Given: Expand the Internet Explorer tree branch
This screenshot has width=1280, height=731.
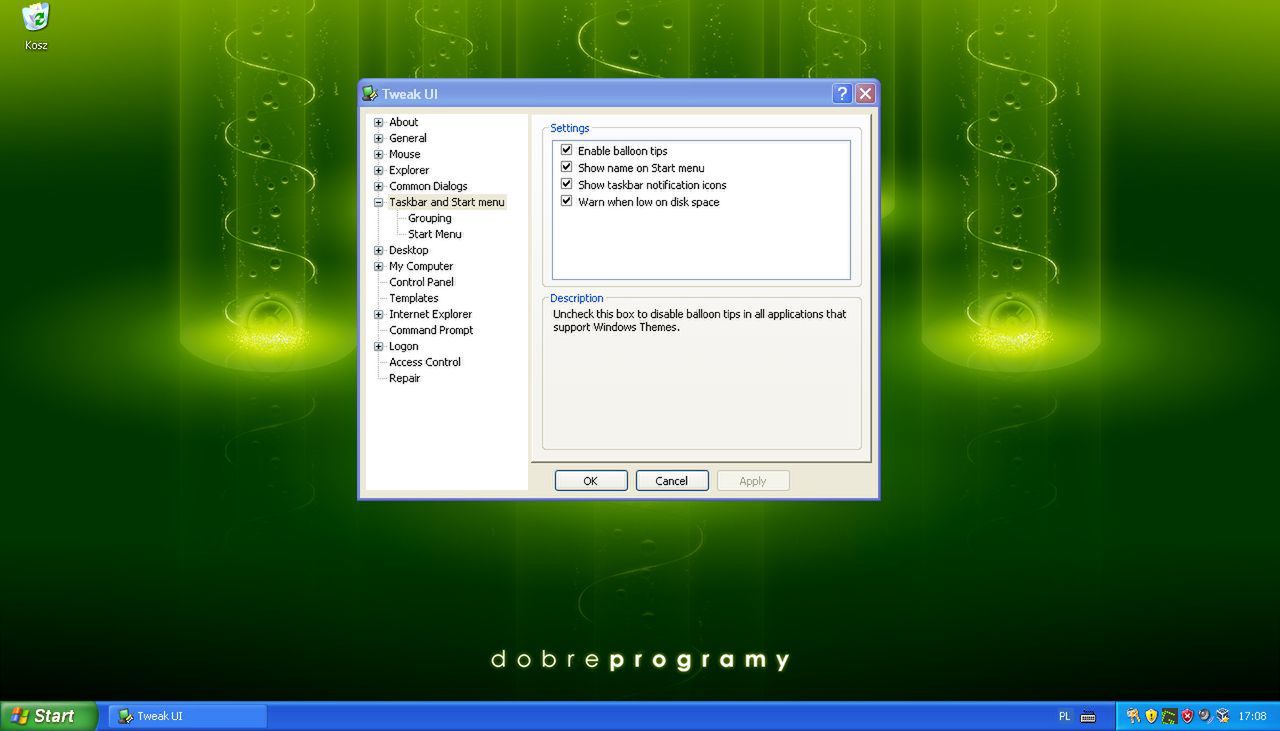Looking at the screenshot, I should click(378, 314).
